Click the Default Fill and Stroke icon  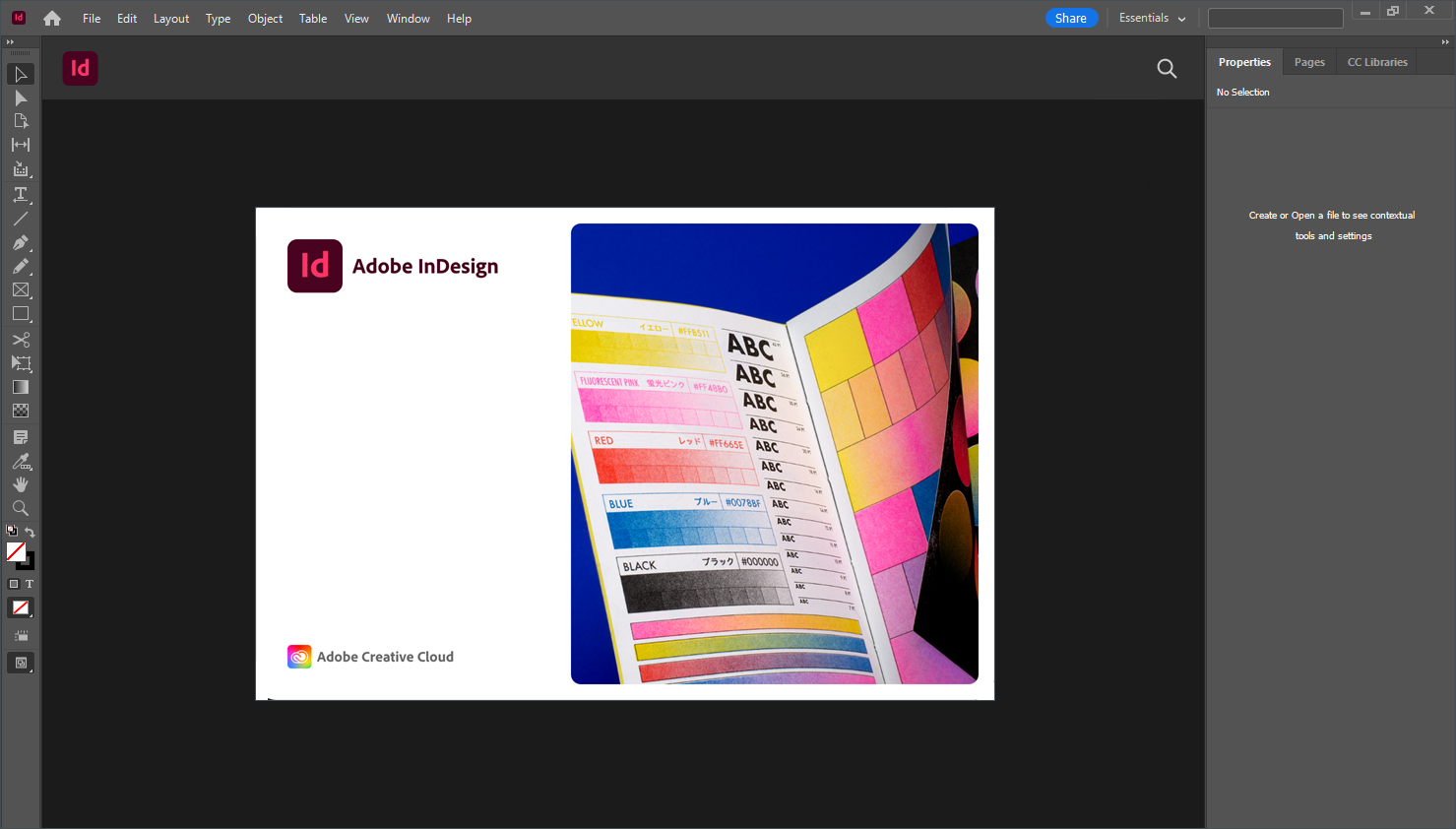tap(12, 531)
